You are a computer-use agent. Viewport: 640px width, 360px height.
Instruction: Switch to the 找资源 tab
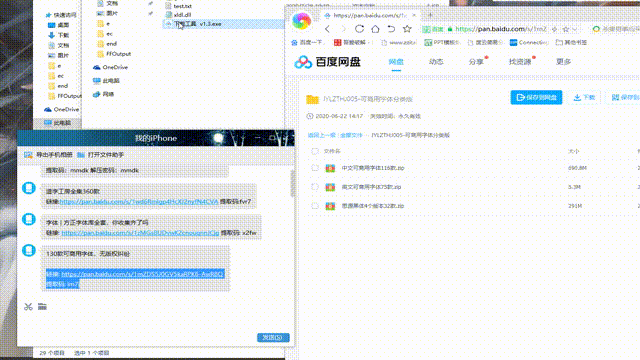point(520,62)
